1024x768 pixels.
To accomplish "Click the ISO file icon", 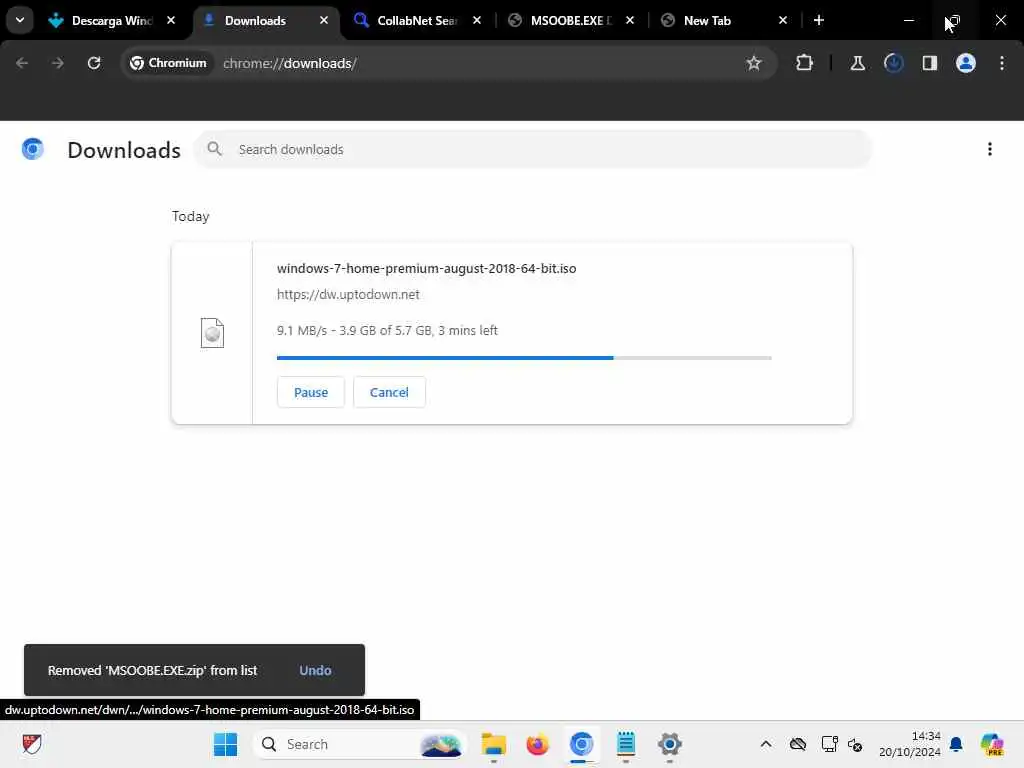I will pos(212,333).
